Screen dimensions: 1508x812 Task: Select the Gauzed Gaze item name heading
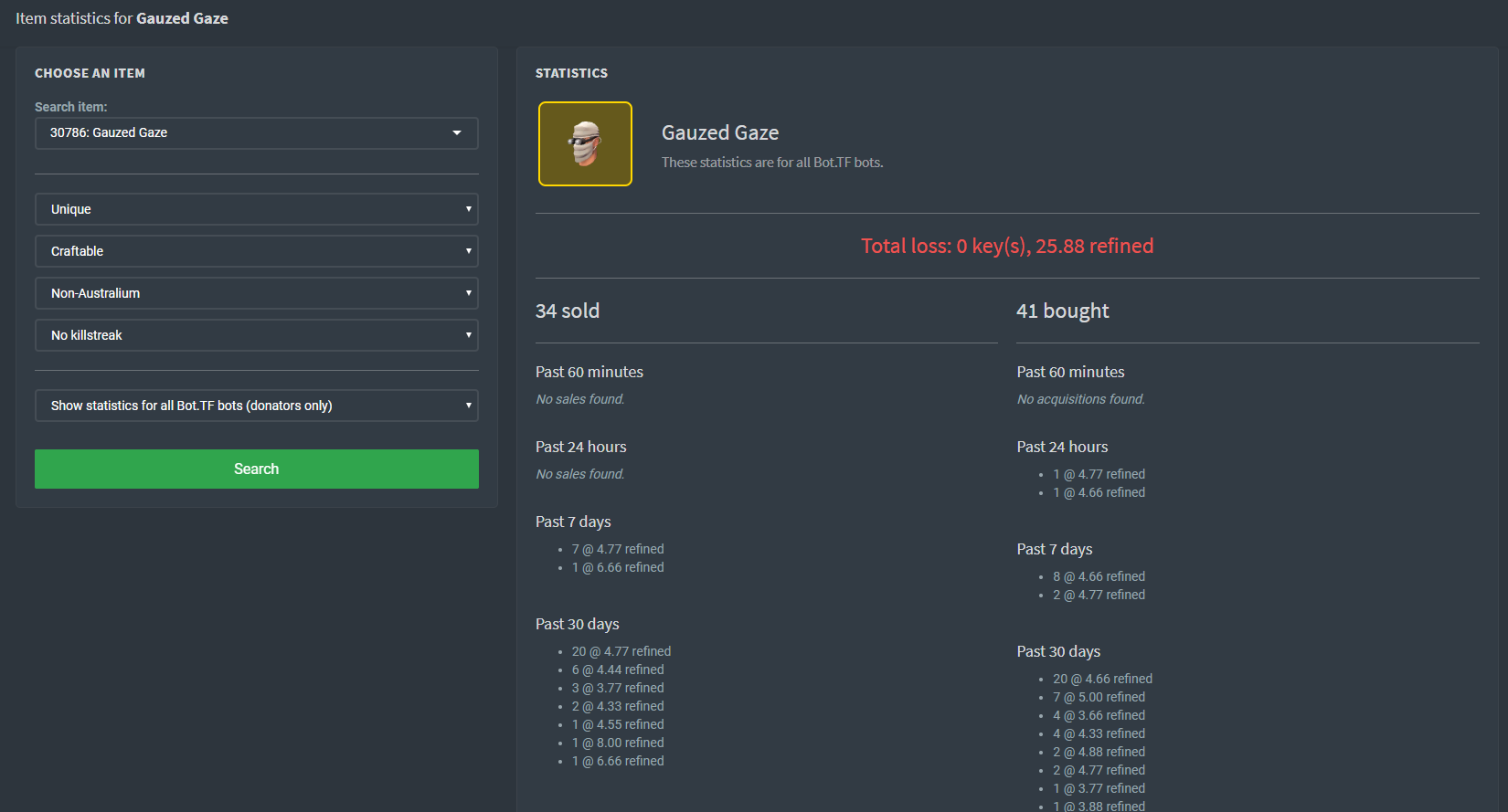coord(720,133)
